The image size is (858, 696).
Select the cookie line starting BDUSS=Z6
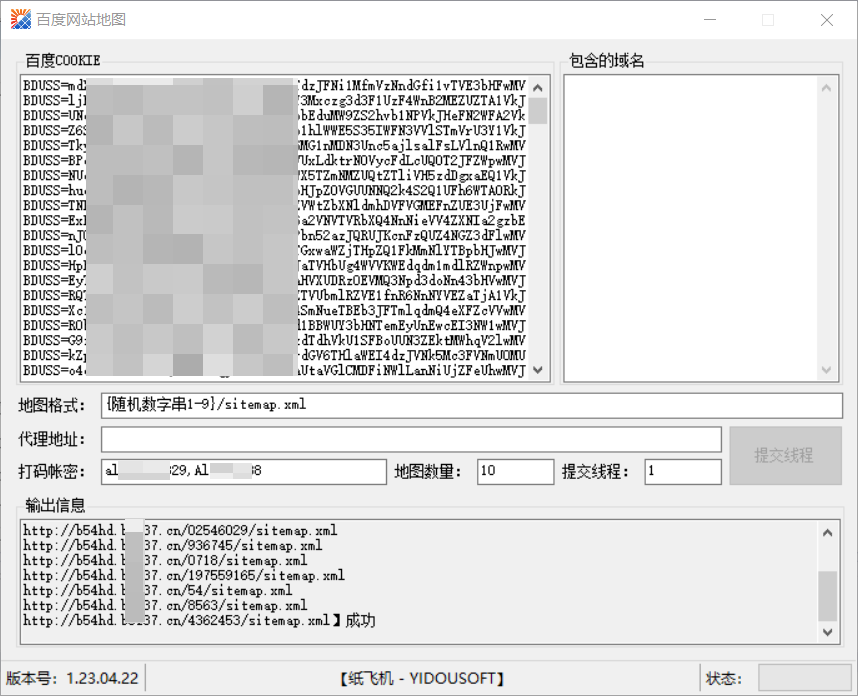tap(274, 130)
